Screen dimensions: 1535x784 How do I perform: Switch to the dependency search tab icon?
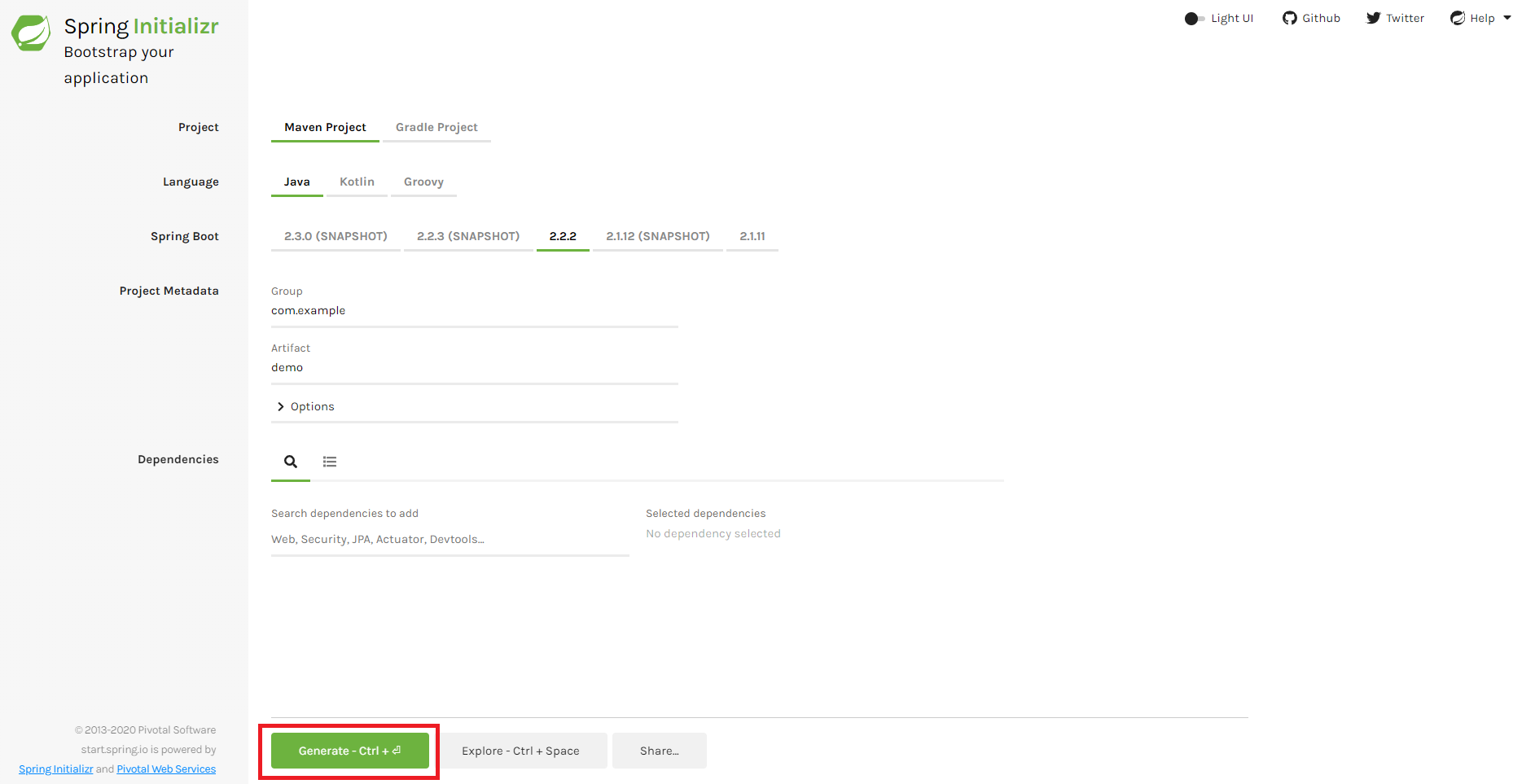tap(291, 462)
